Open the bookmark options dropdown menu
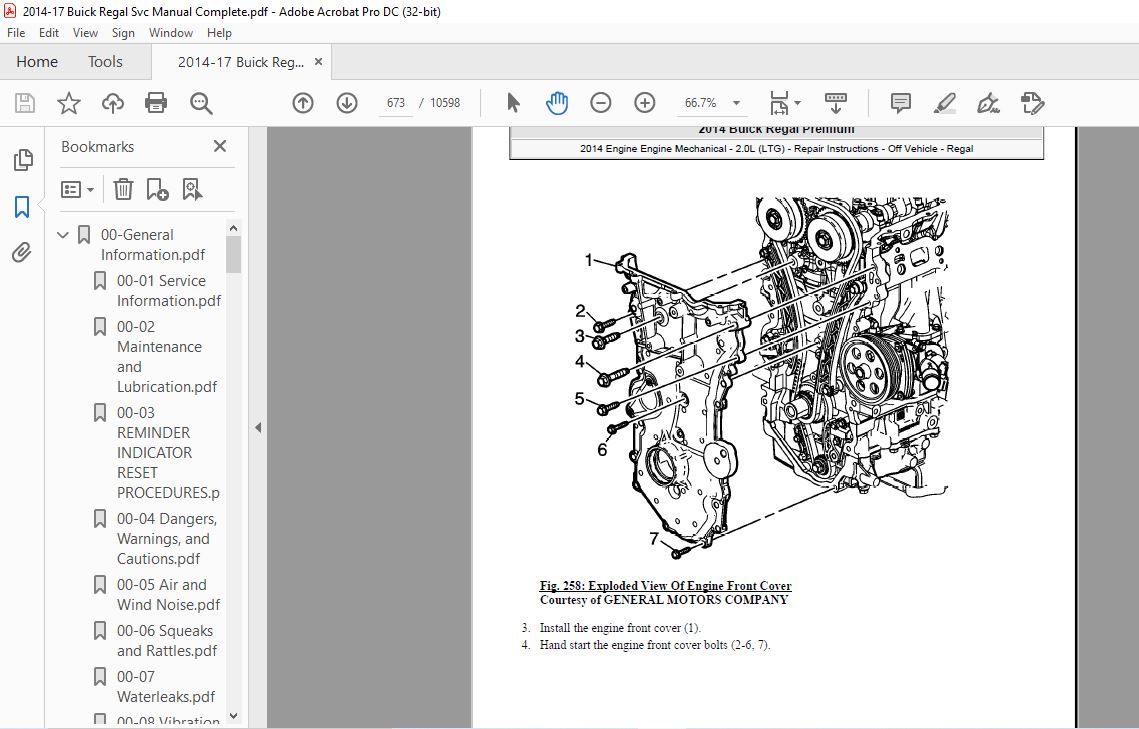The width and height of the screenshot is (1139, 729). [78, 190]
